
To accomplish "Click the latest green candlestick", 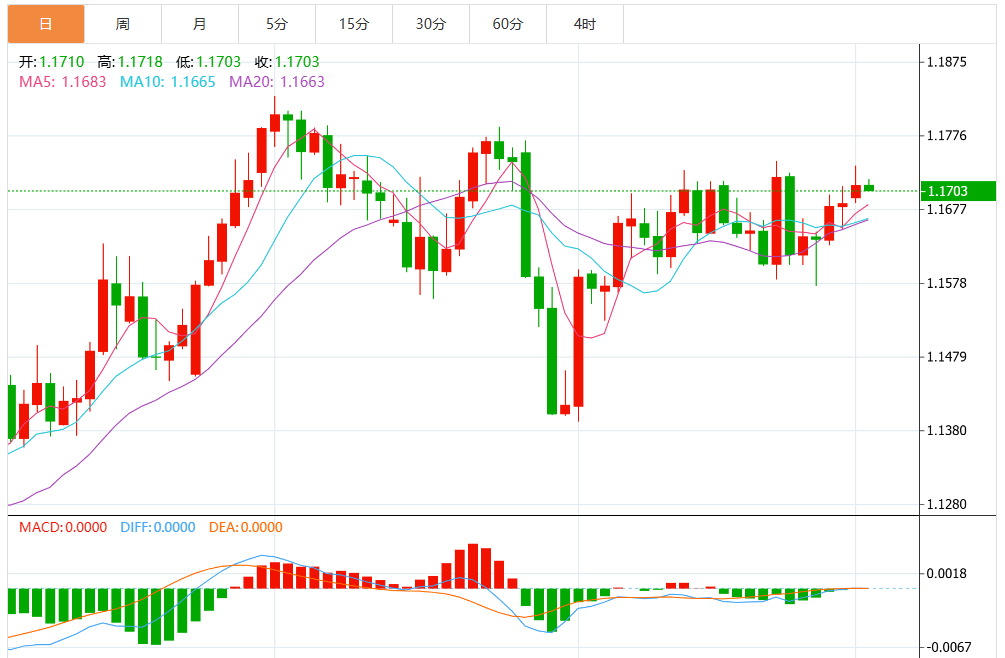I will coord(869,186).
